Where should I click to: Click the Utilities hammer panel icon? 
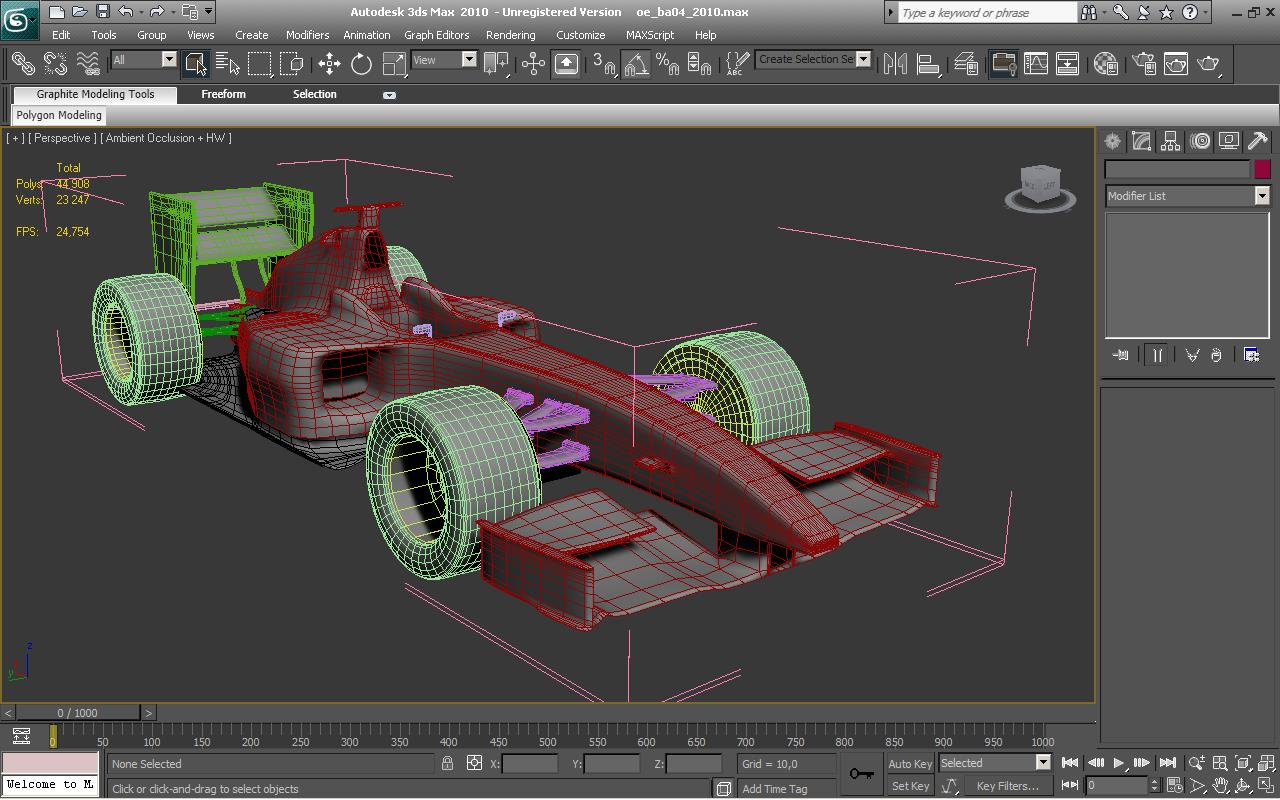(1258, 141)
